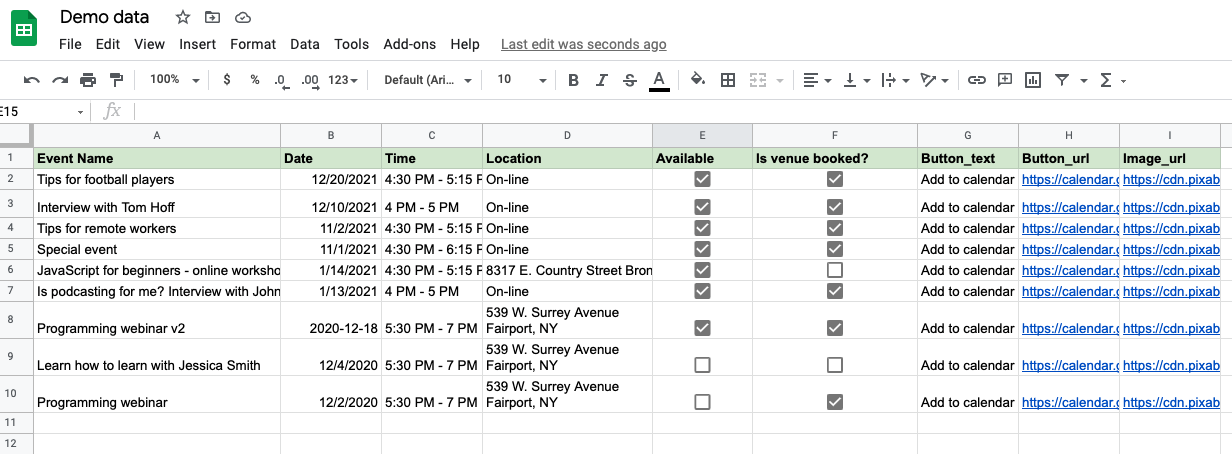This screenshot has height=454, width=1232.
Task: Expand the name box dropdown arrow
Action: (81, 111)
